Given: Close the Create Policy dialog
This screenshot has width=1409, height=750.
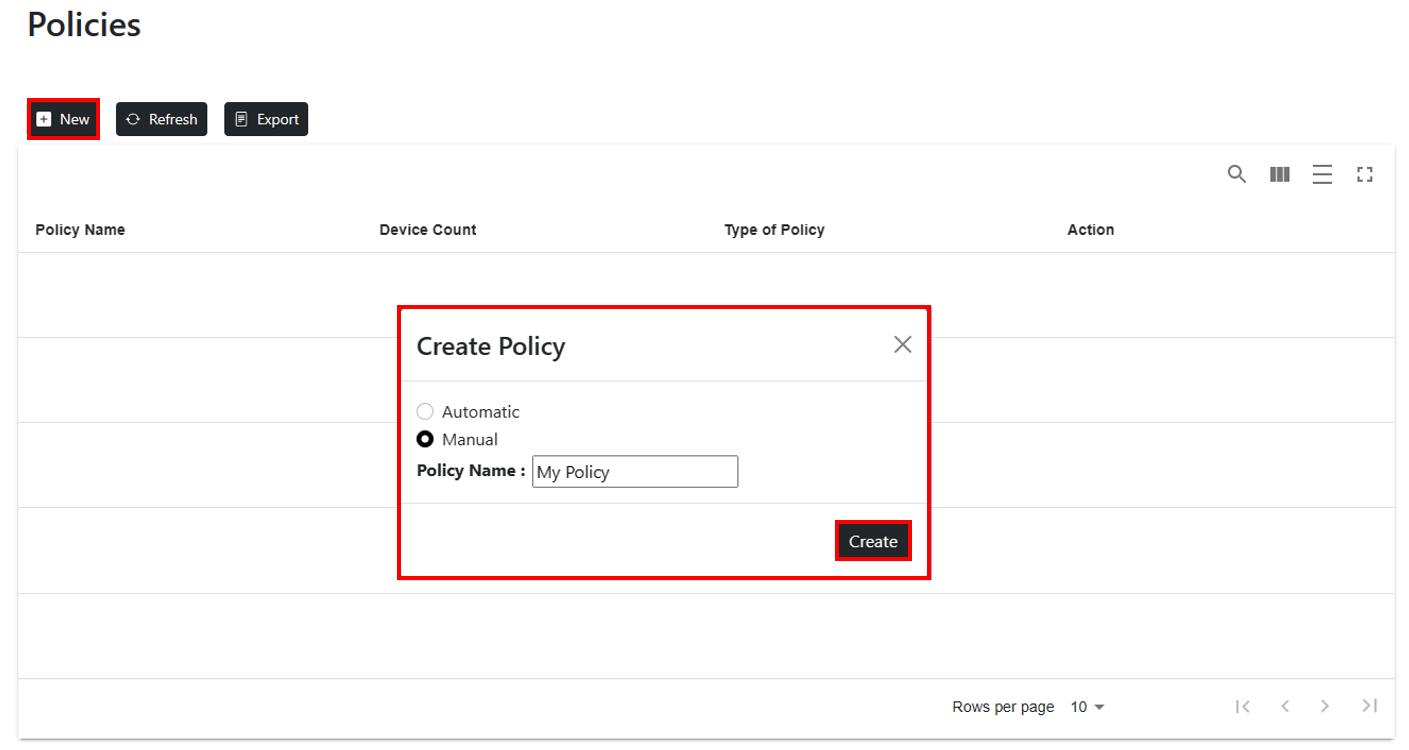Looking at the screenshot, I should 903,345.
